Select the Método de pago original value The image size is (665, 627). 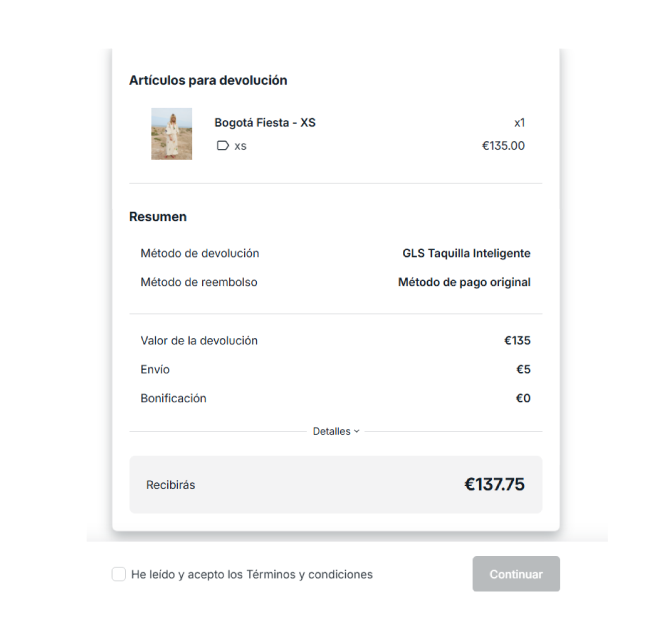coord(464,283)
